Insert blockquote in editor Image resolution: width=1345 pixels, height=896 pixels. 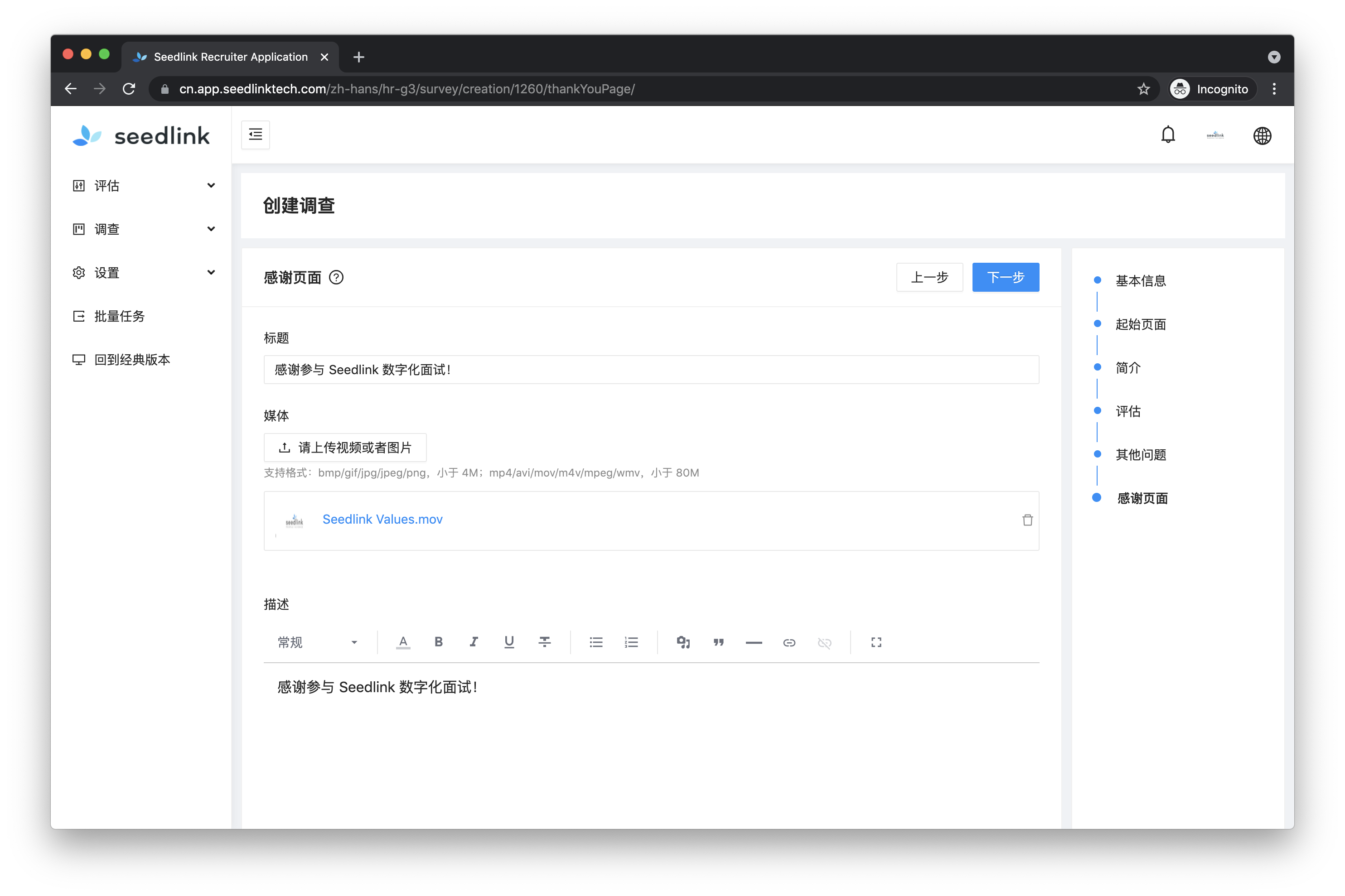(x=718, y=642)
